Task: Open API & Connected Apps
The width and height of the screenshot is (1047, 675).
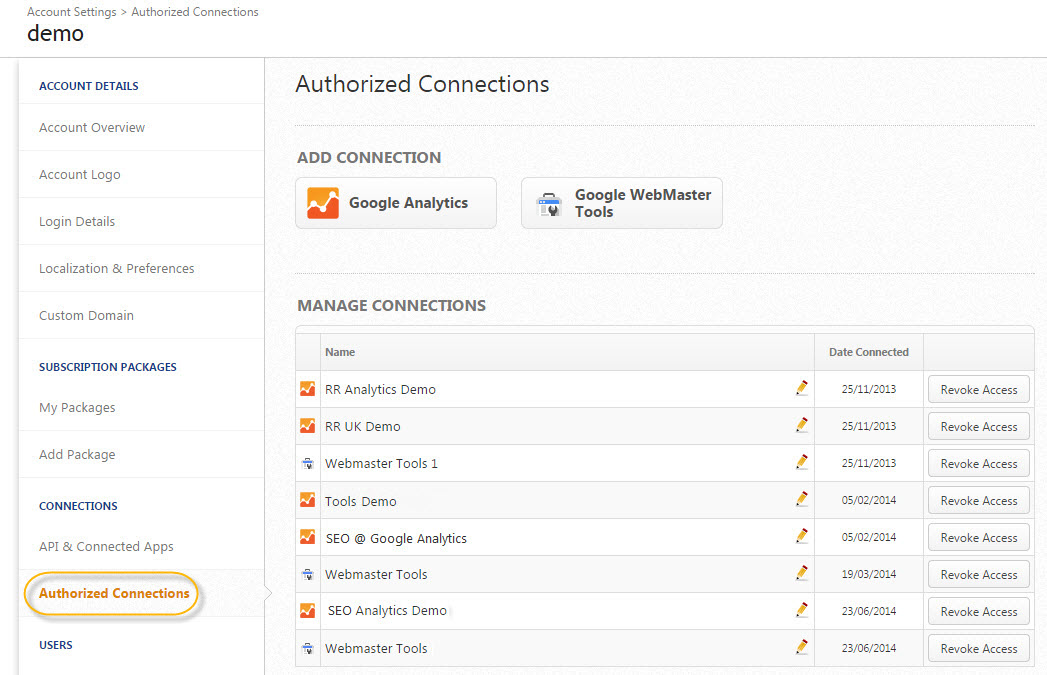Action: (106, 547)
